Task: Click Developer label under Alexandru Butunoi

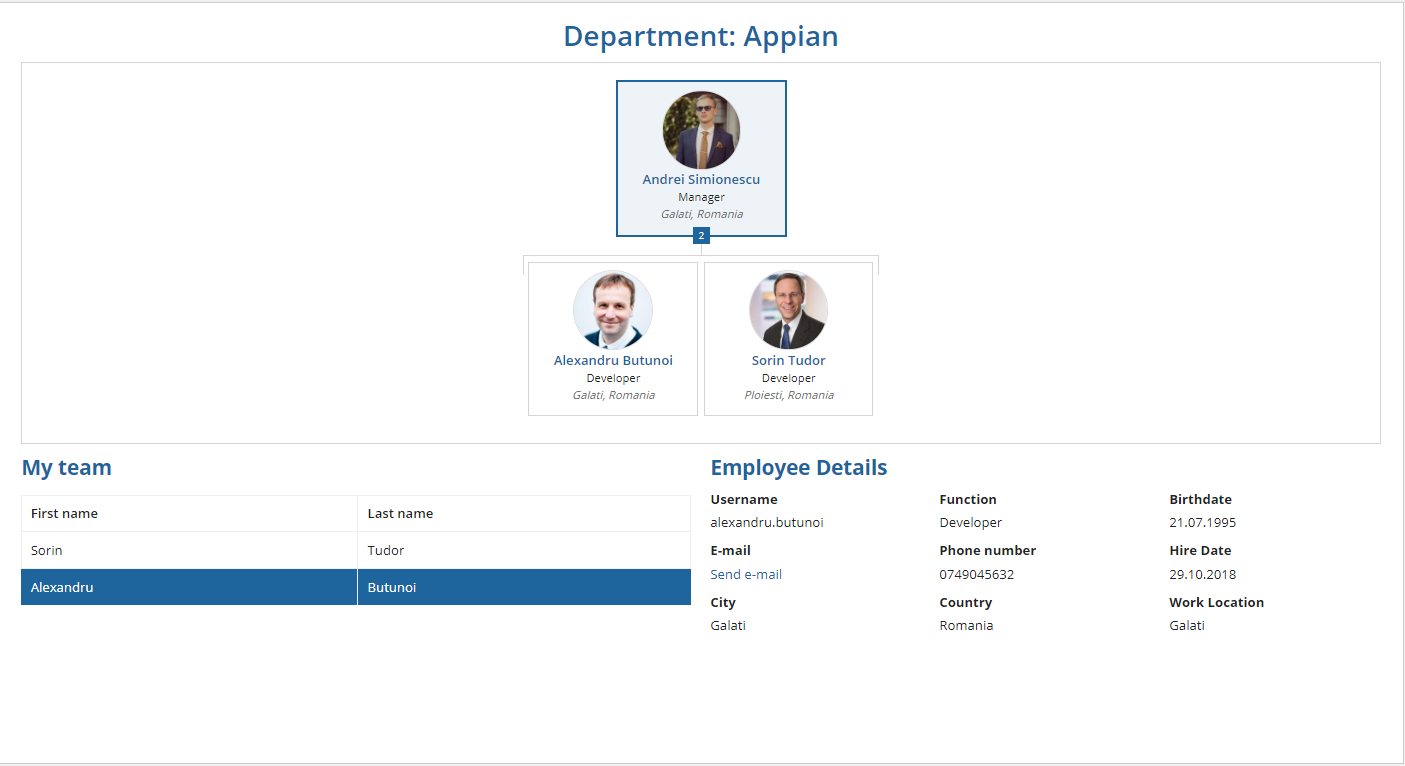Action: [x=613, y=379]
